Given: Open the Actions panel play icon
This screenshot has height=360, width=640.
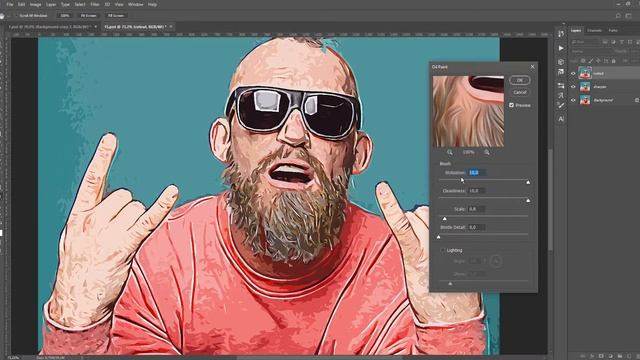Looking at the screenshot, I should [x=561, y=48].
